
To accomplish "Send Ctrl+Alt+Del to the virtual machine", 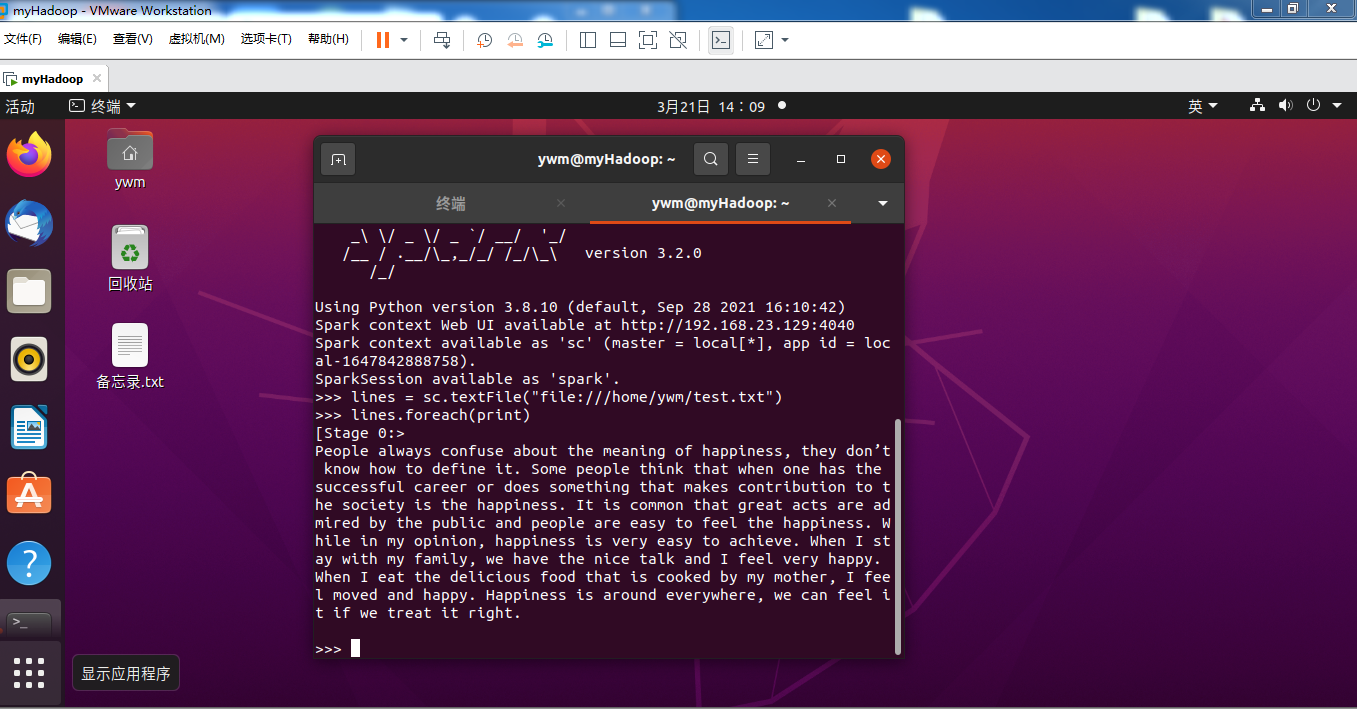I will pos(442,40).
